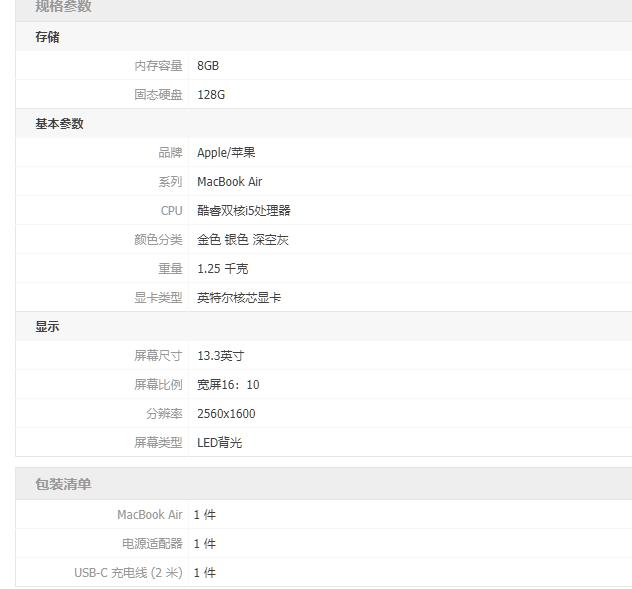Click the 显示 section header

point(47,327)
